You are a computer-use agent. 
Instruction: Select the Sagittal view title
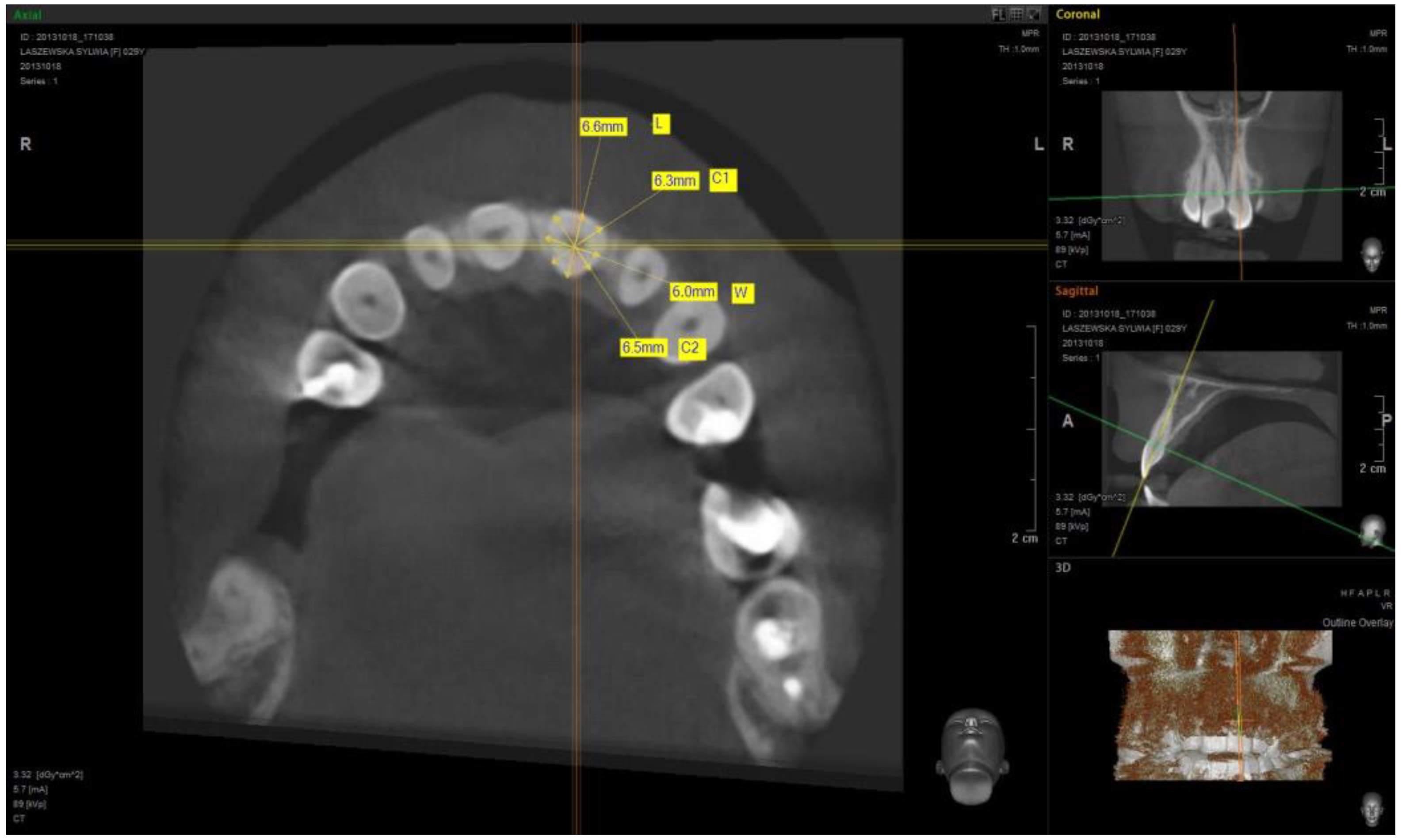1076,291
